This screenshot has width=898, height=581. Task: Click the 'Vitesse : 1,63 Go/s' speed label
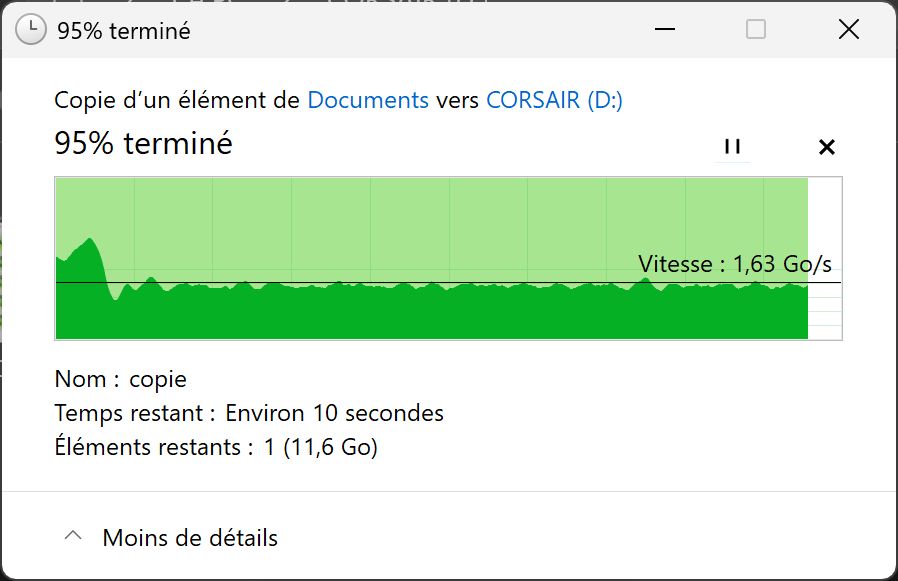(x=735, y=265)
